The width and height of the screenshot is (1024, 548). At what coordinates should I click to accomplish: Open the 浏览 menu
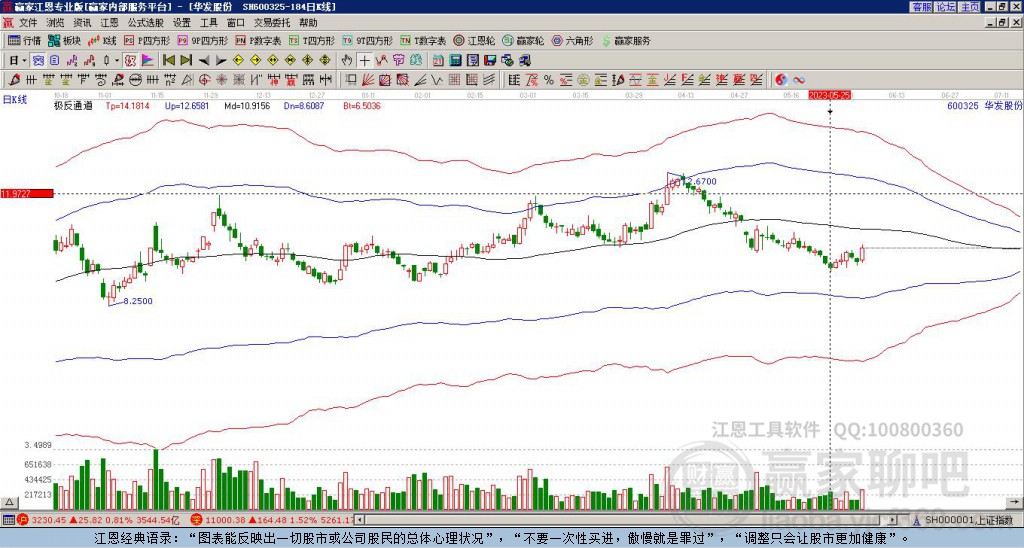point(55,23)
